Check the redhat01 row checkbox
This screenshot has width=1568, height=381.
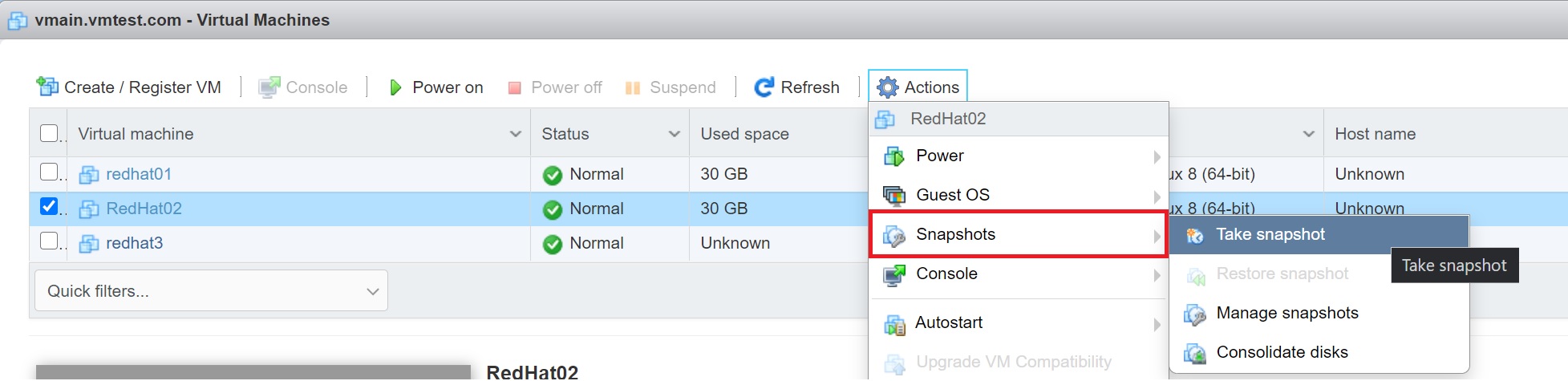[49, 172]
